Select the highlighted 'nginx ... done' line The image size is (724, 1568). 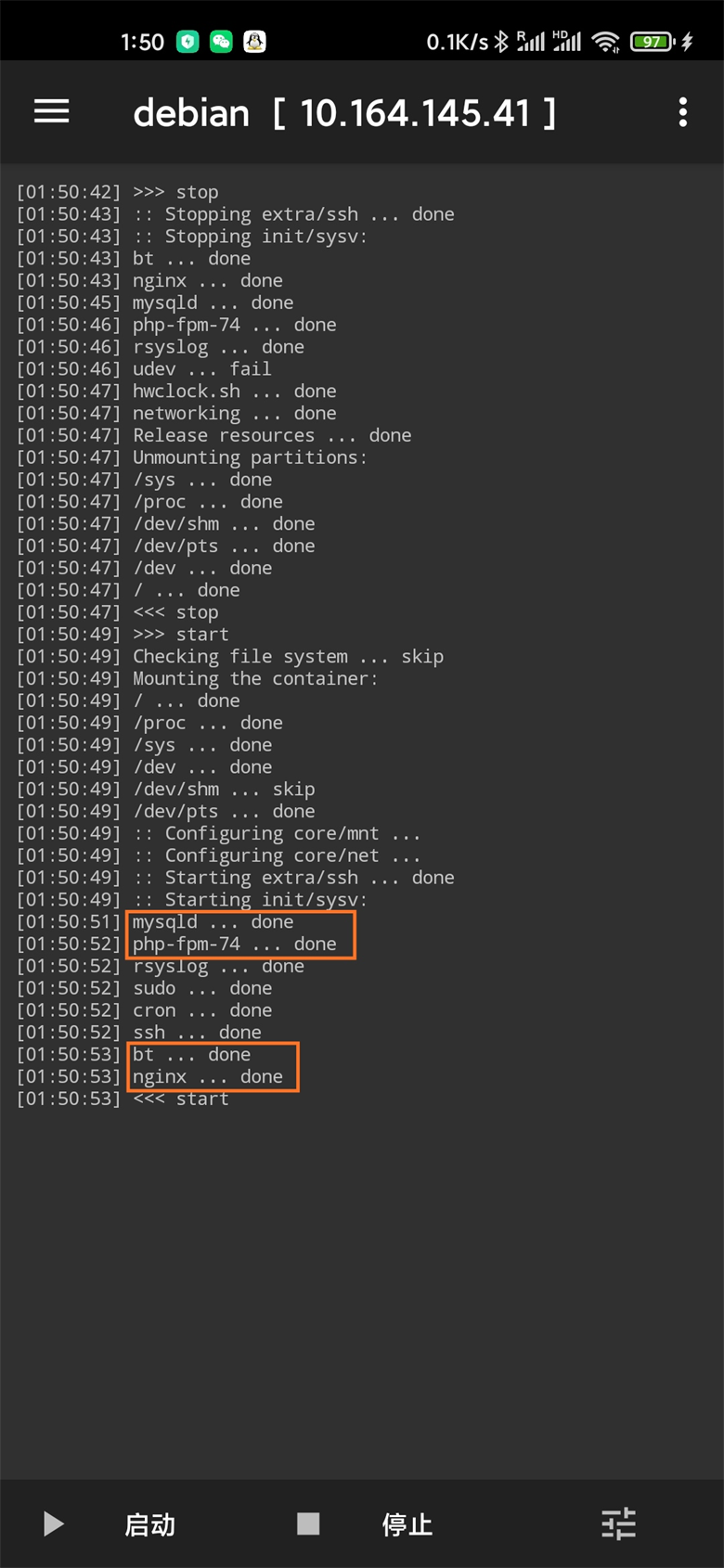(207, 1076)
